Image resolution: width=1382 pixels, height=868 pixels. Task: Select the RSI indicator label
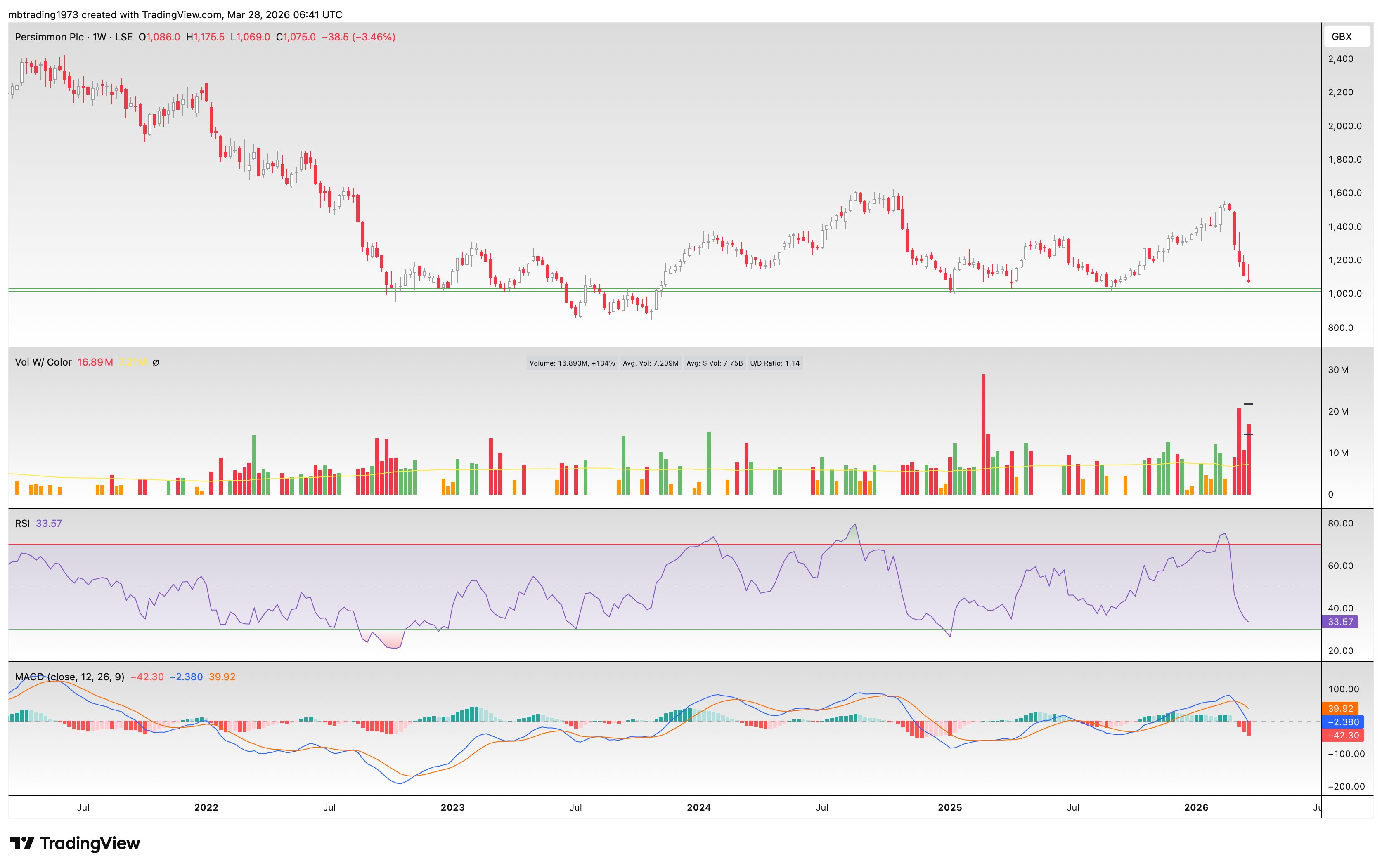(22, 523)
